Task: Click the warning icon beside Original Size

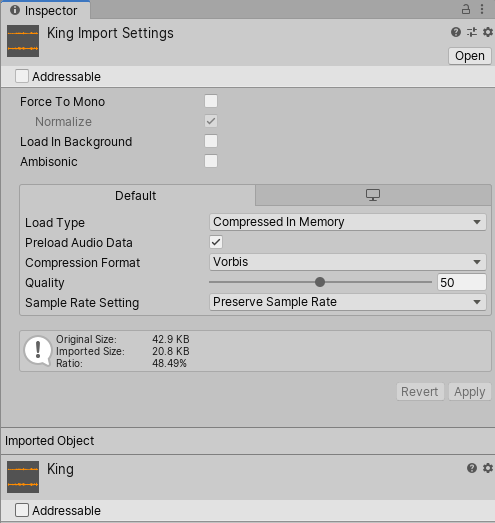Action: [38, 351]
